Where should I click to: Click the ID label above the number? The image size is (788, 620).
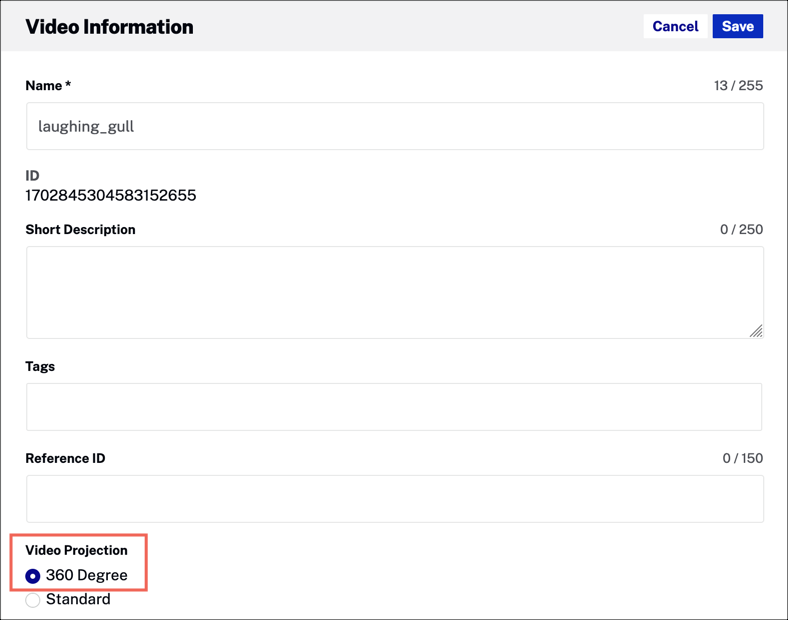(32, 176)
